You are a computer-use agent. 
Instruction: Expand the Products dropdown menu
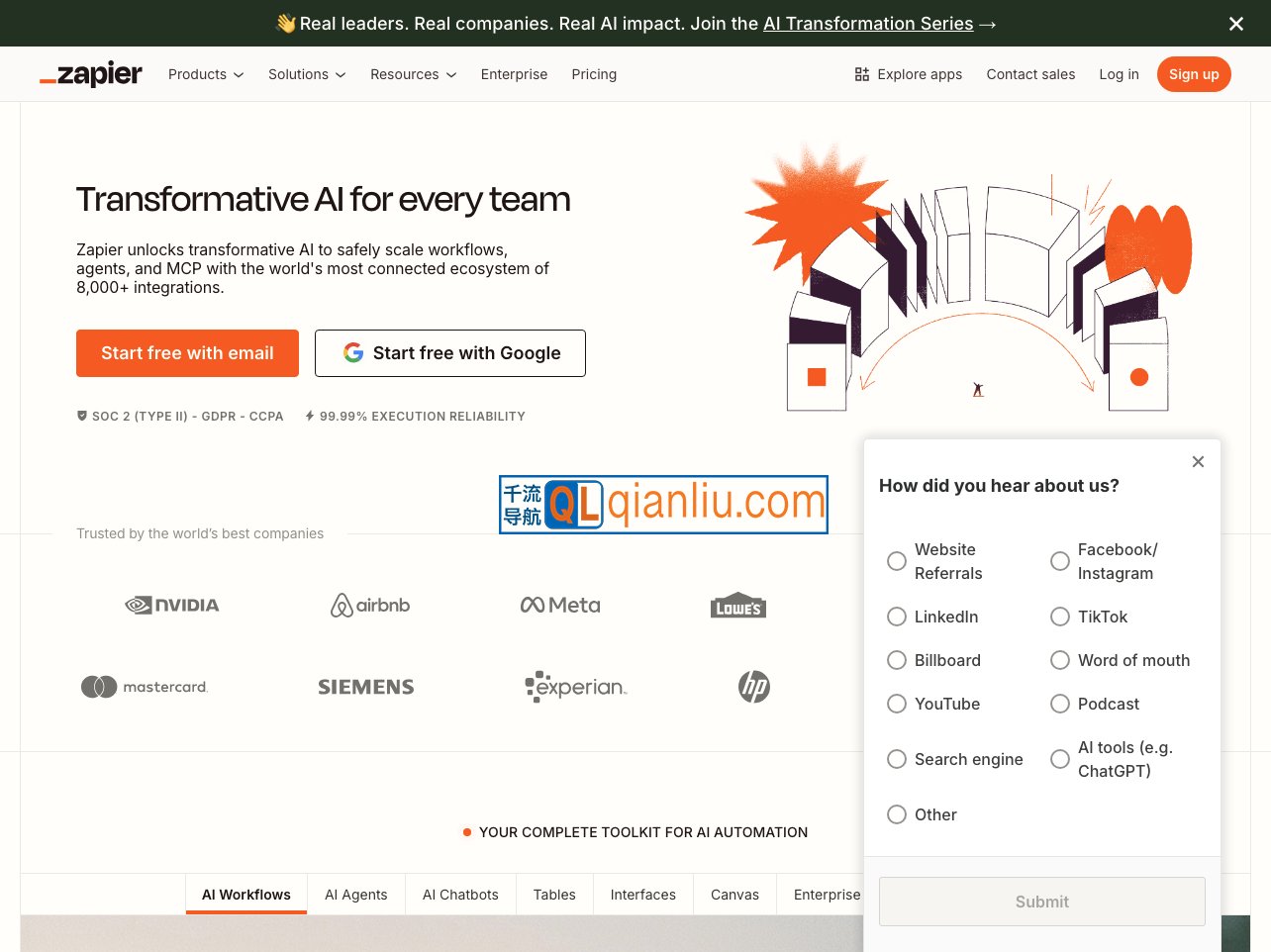click(206, 74)
